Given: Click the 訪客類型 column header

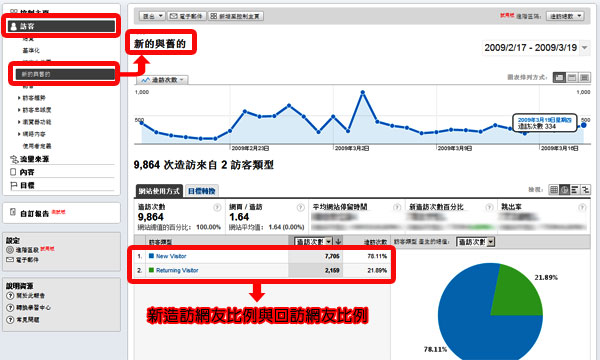Looking at the screenshot, I should pyautogui.click(x=160, y=242).
